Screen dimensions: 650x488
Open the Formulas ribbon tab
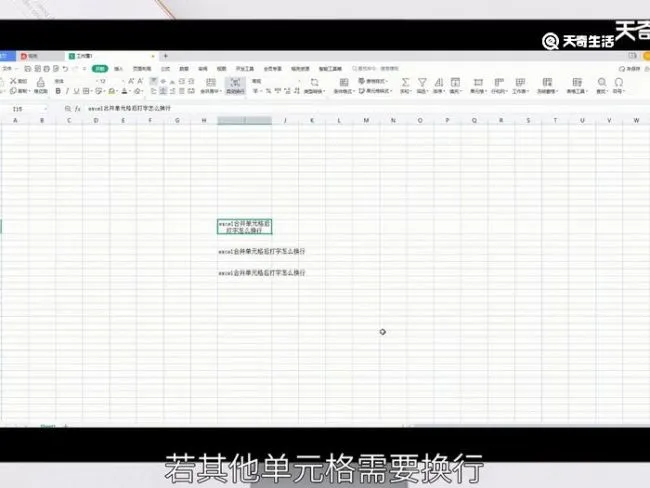(x=165, y=69)
